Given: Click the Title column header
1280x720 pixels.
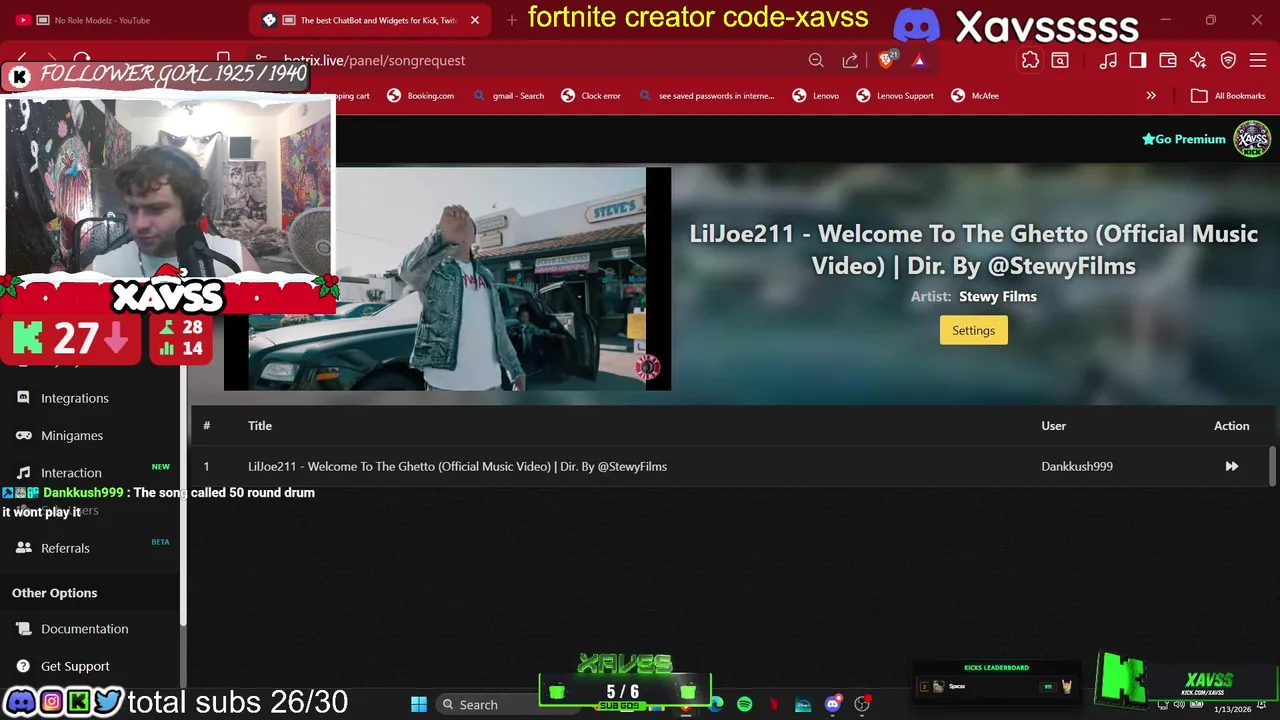Looking at the screenshot, I should pos(260,426).
